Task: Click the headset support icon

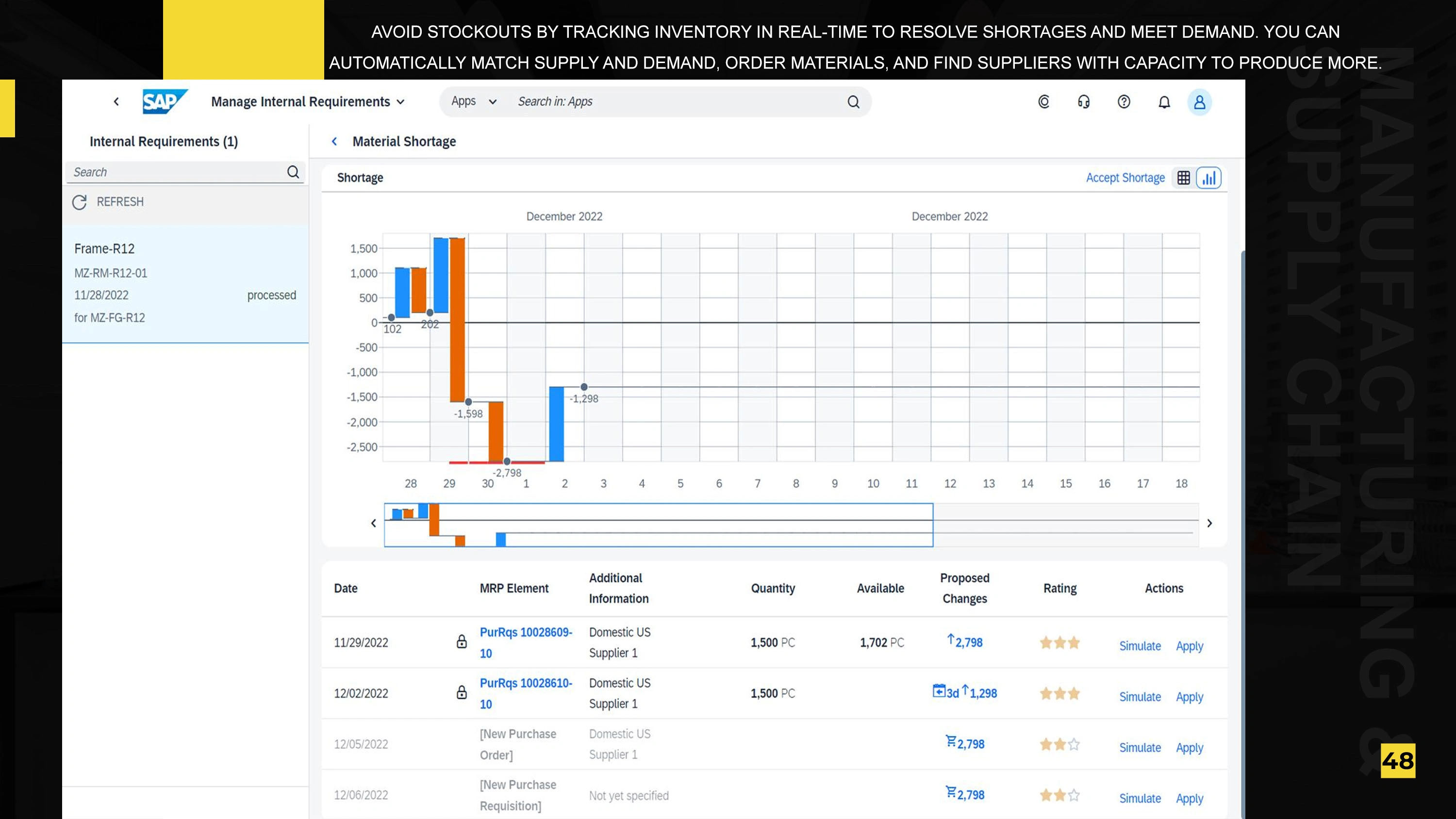Action: click(1084, 102)
